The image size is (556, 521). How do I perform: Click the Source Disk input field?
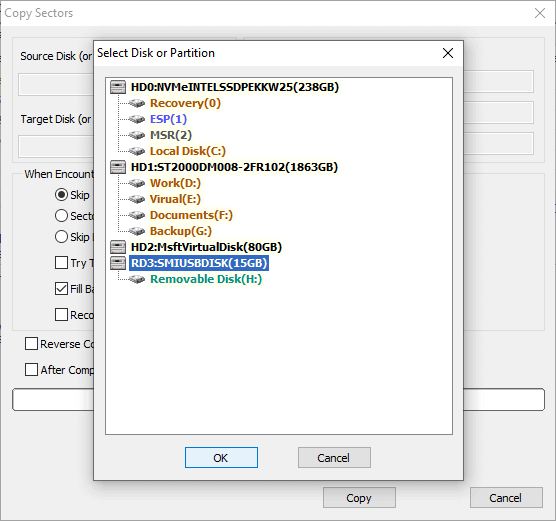tap(56, 85)
